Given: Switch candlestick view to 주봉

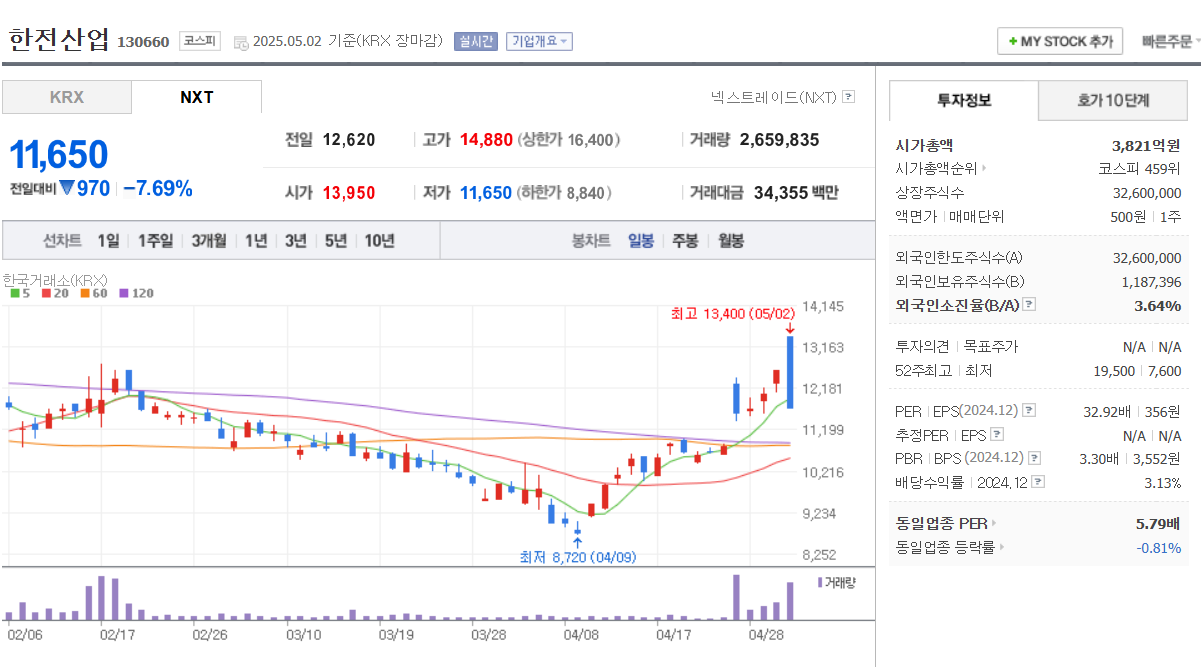Looking at the screenshot, I should [684, 239].
